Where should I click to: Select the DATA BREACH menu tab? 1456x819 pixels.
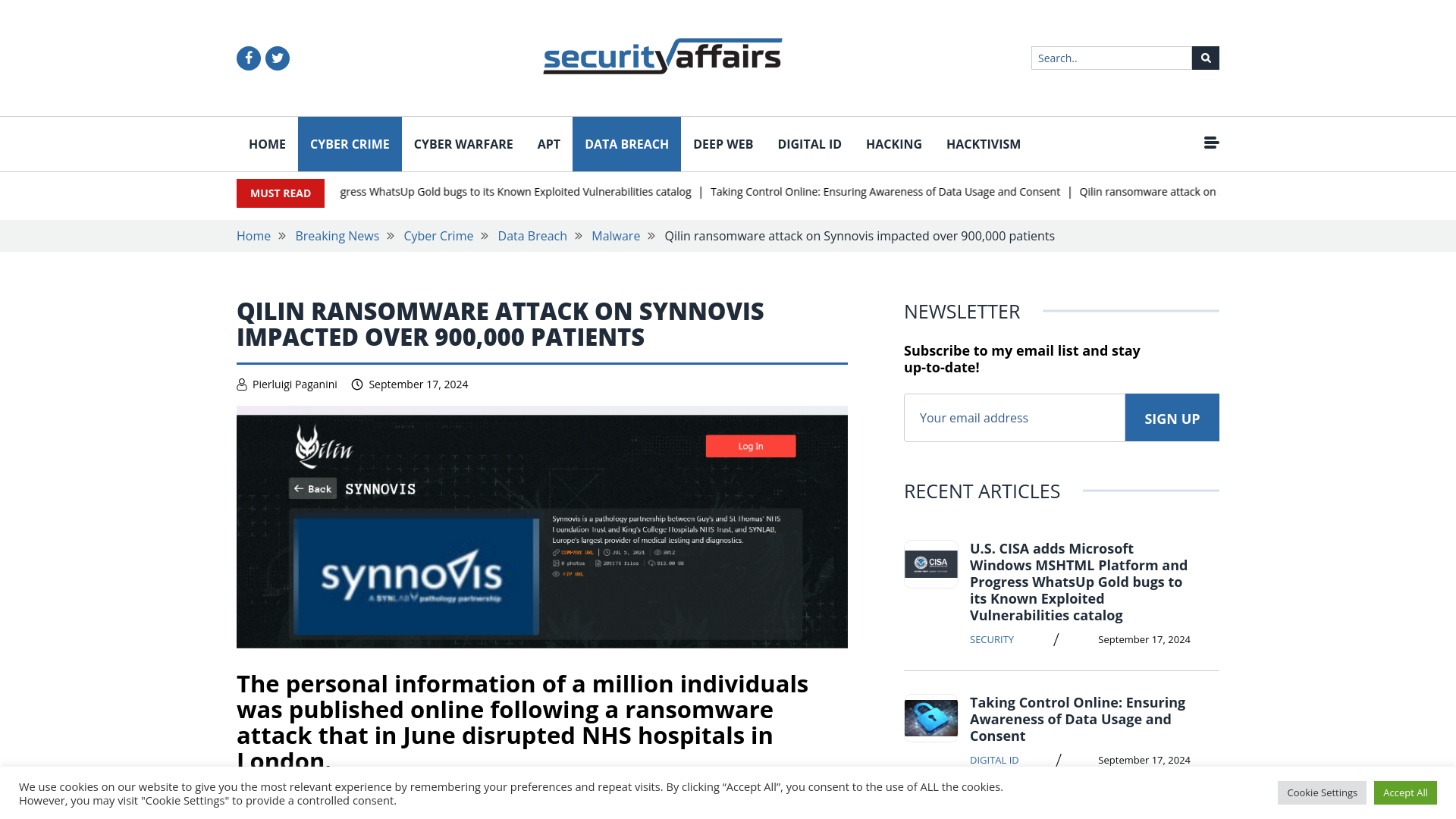(x=627, y=143)
